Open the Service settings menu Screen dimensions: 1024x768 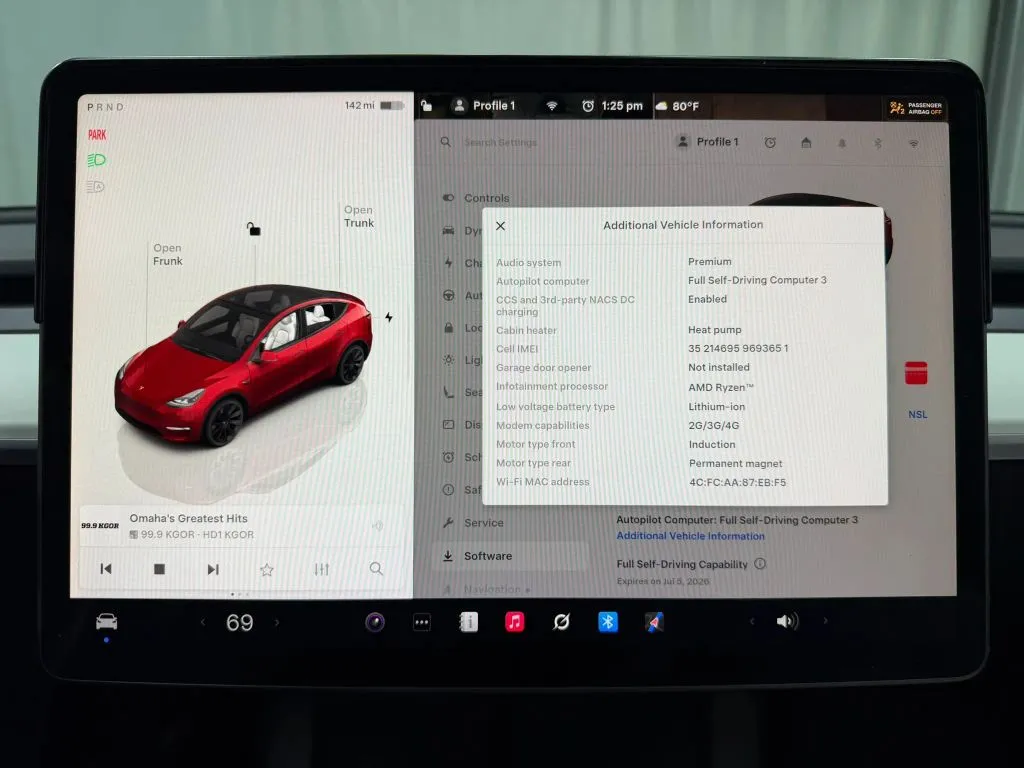(483, 522)
